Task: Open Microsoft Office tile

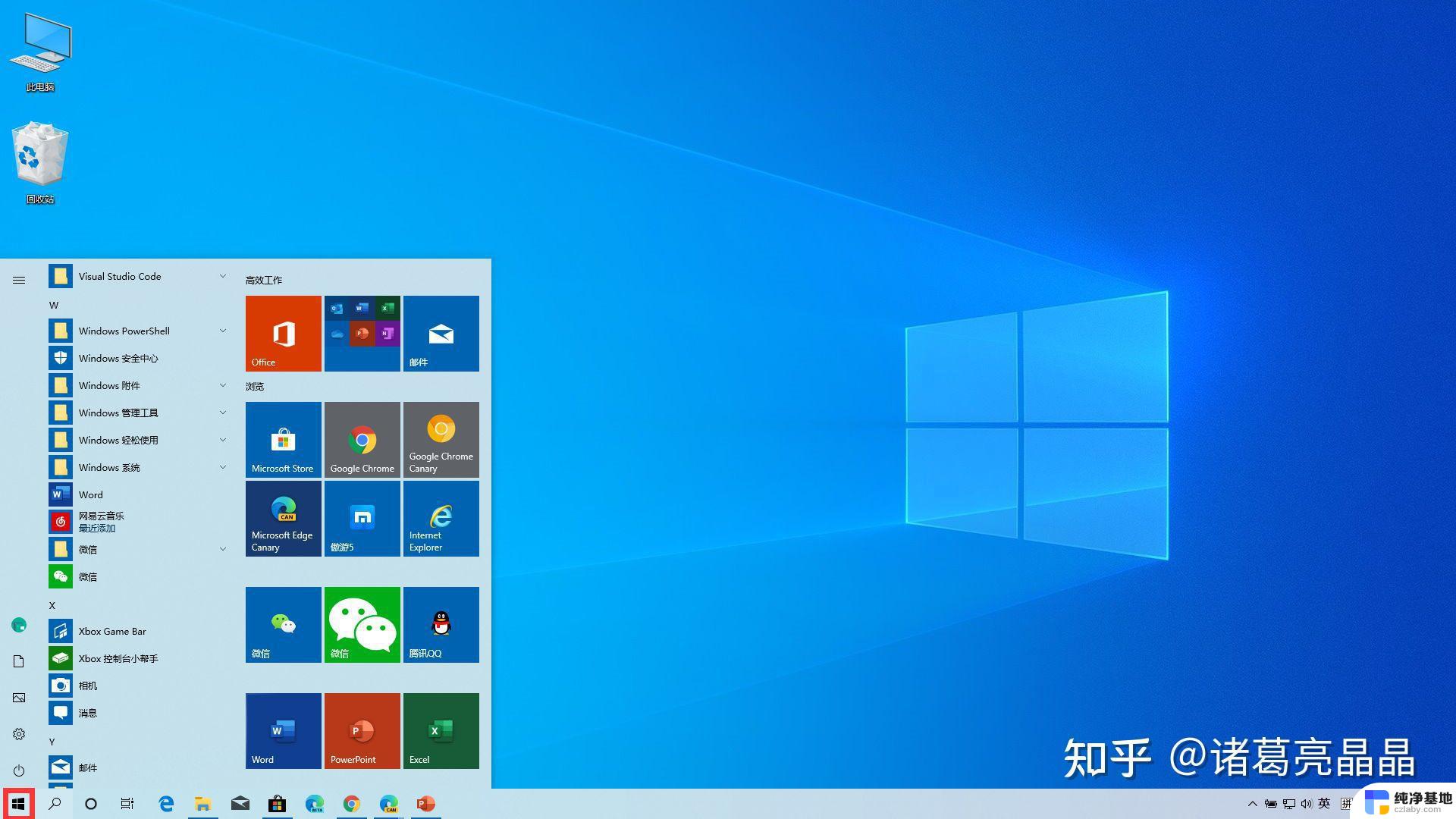Action: [x=283, y=333]
